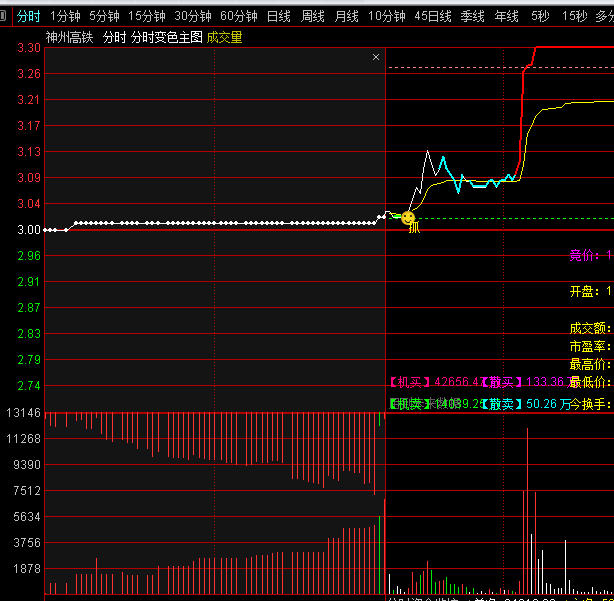Open the 15分钟 timeframe tab
The height and width of the screenshot is (601, 614).
147,16
